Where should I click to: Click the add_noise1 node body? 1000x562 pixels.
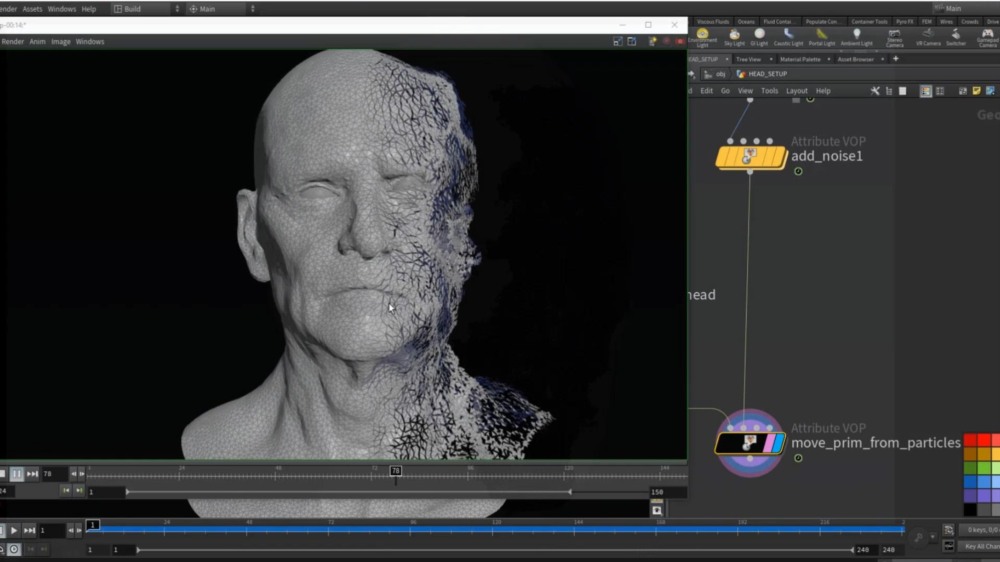pos(751,157)
